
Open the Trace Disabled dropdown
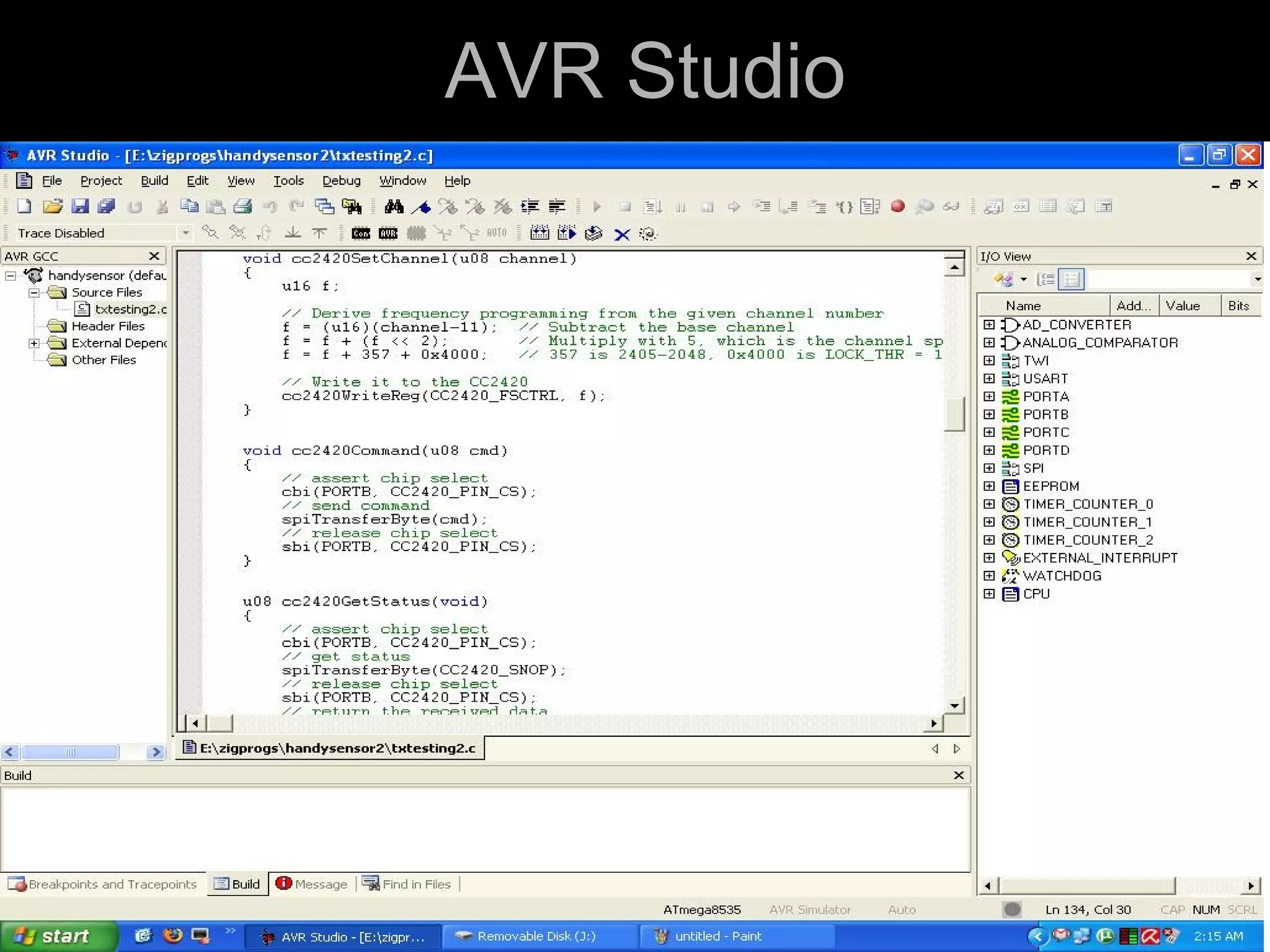185,233
